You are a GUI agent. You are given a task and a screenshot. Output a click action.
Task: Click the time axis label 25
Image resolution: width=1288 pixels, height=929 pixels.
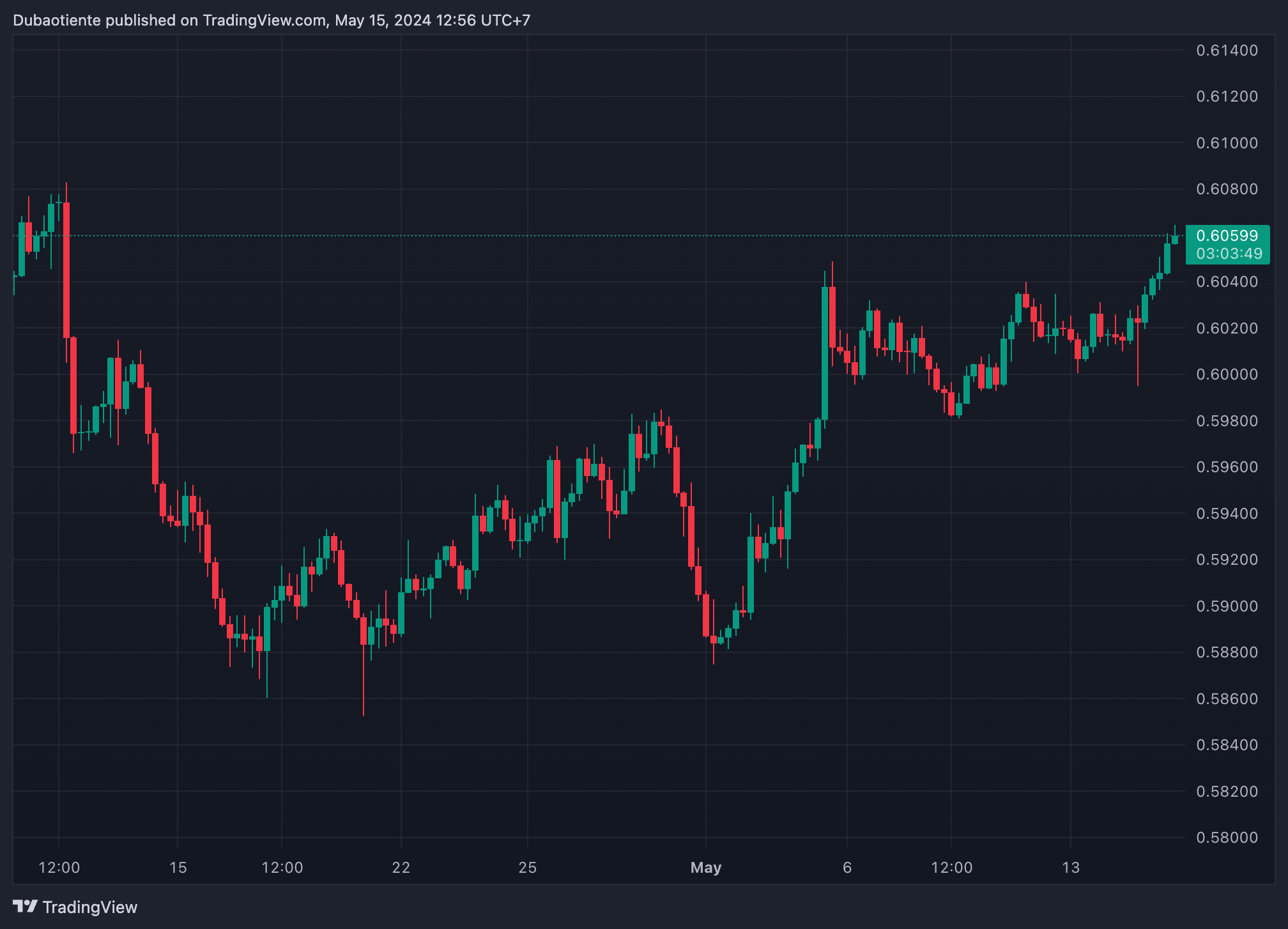[x=528, y=868]
